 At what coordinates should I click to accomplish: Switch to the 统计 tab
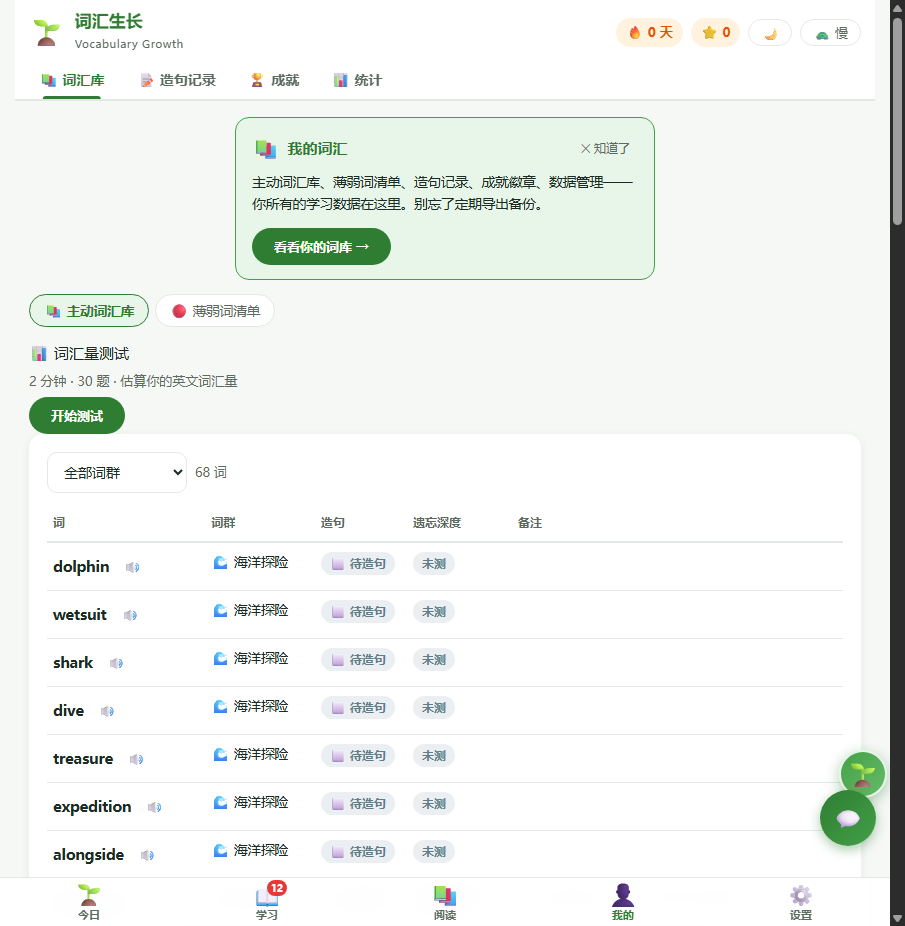coord(357,80)
